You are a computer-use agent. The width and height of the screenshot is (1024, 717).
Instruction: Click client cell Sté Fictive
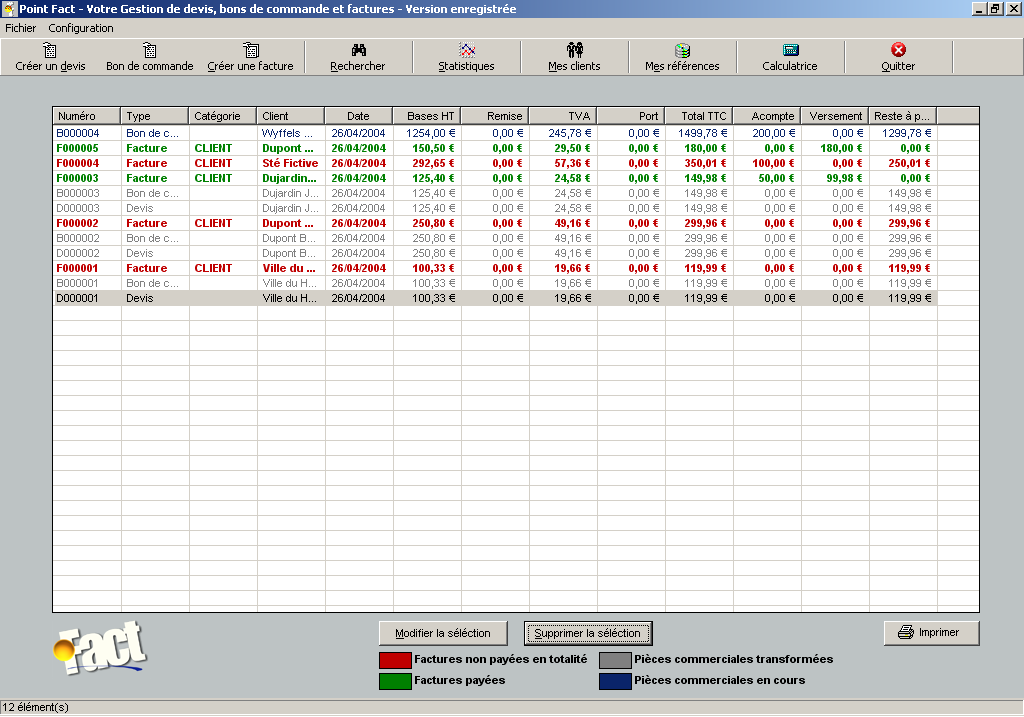pyautogui.click(x=291, y=163)
